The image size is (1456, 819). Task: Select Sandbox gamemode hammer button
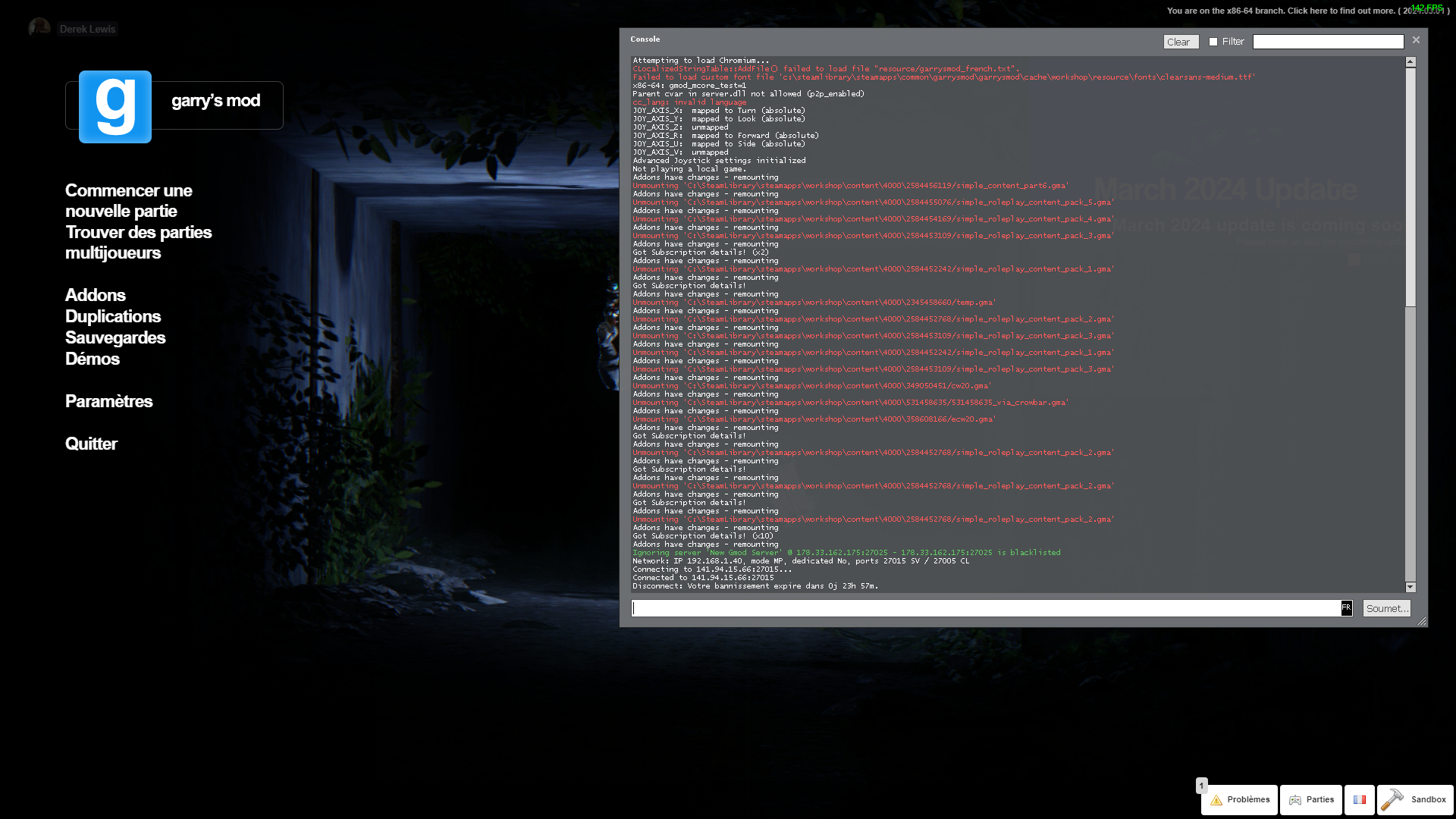1415,799
